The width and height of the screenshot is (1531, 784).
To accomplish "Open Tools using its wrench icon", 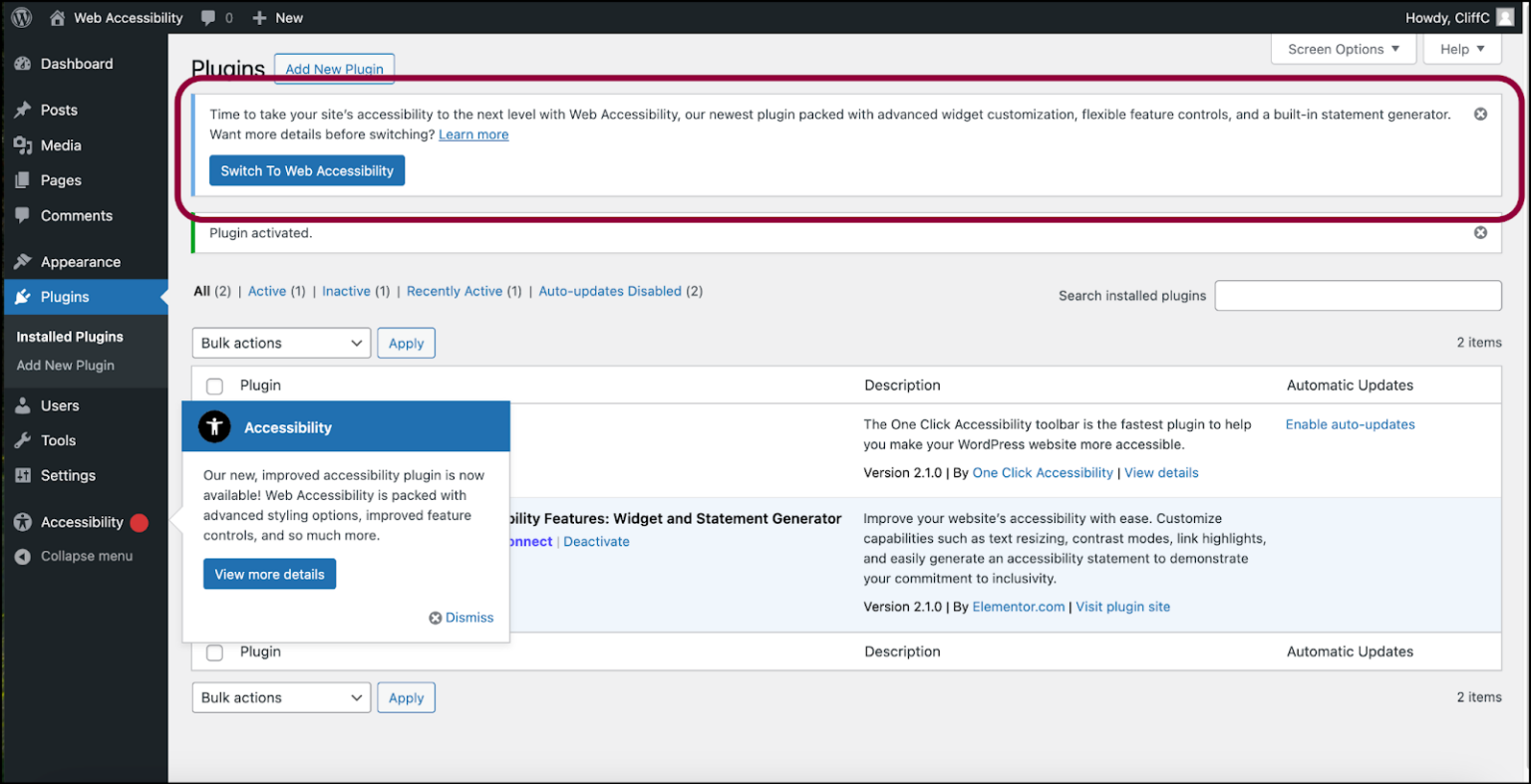I will point(23,439).
